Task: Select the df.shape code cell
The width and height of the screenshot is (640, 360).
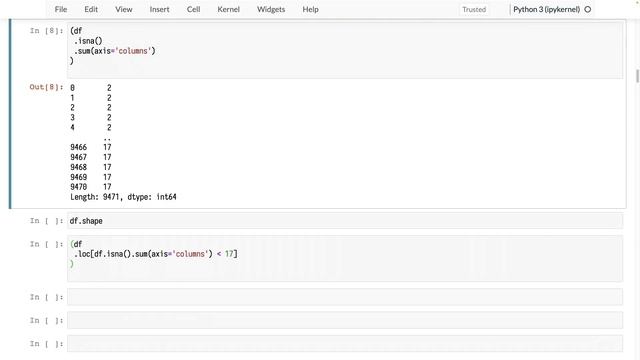Action: pos(345,221)
